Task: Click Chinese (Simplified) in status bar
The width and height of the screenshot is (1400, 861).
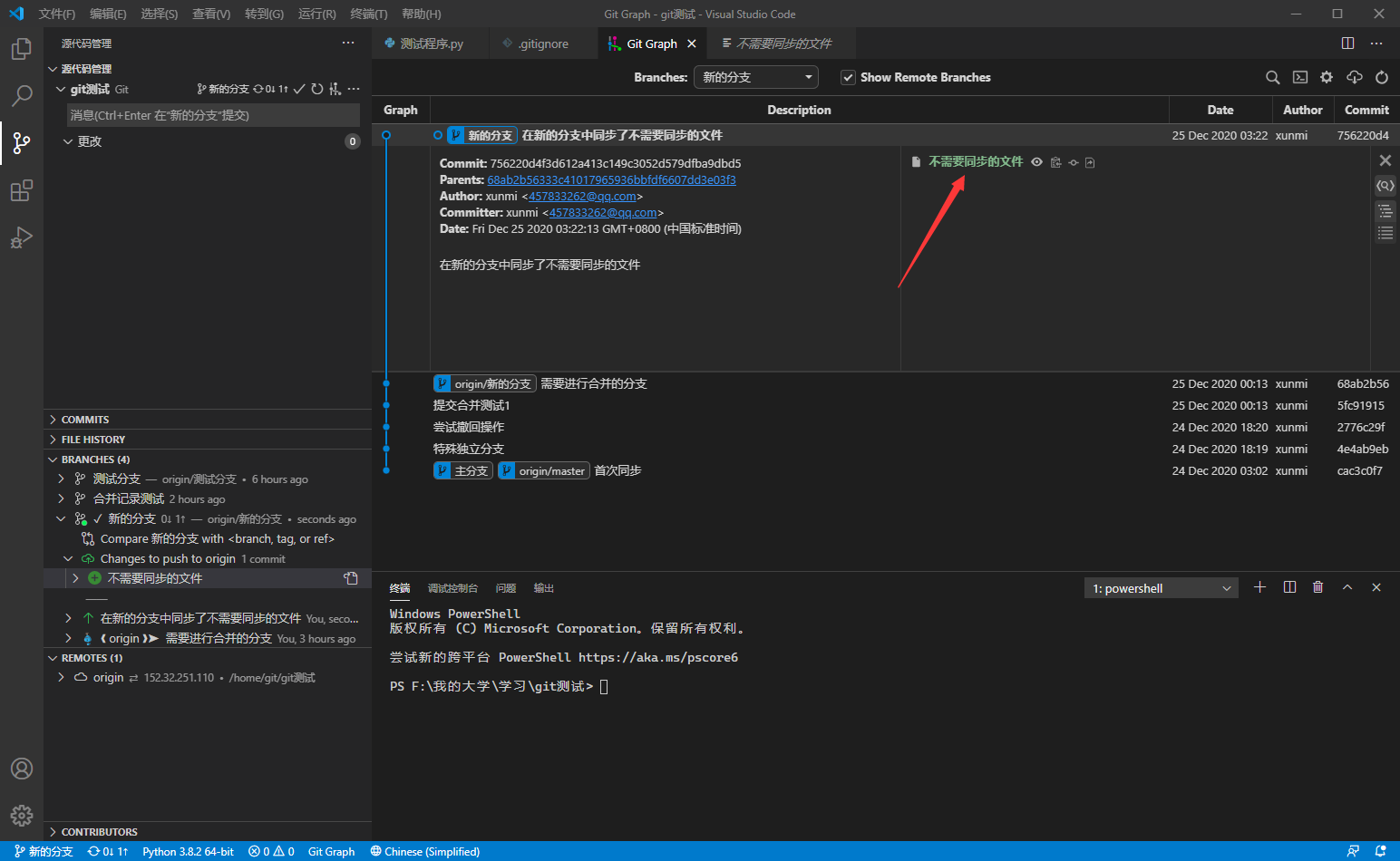Action: 424,852
